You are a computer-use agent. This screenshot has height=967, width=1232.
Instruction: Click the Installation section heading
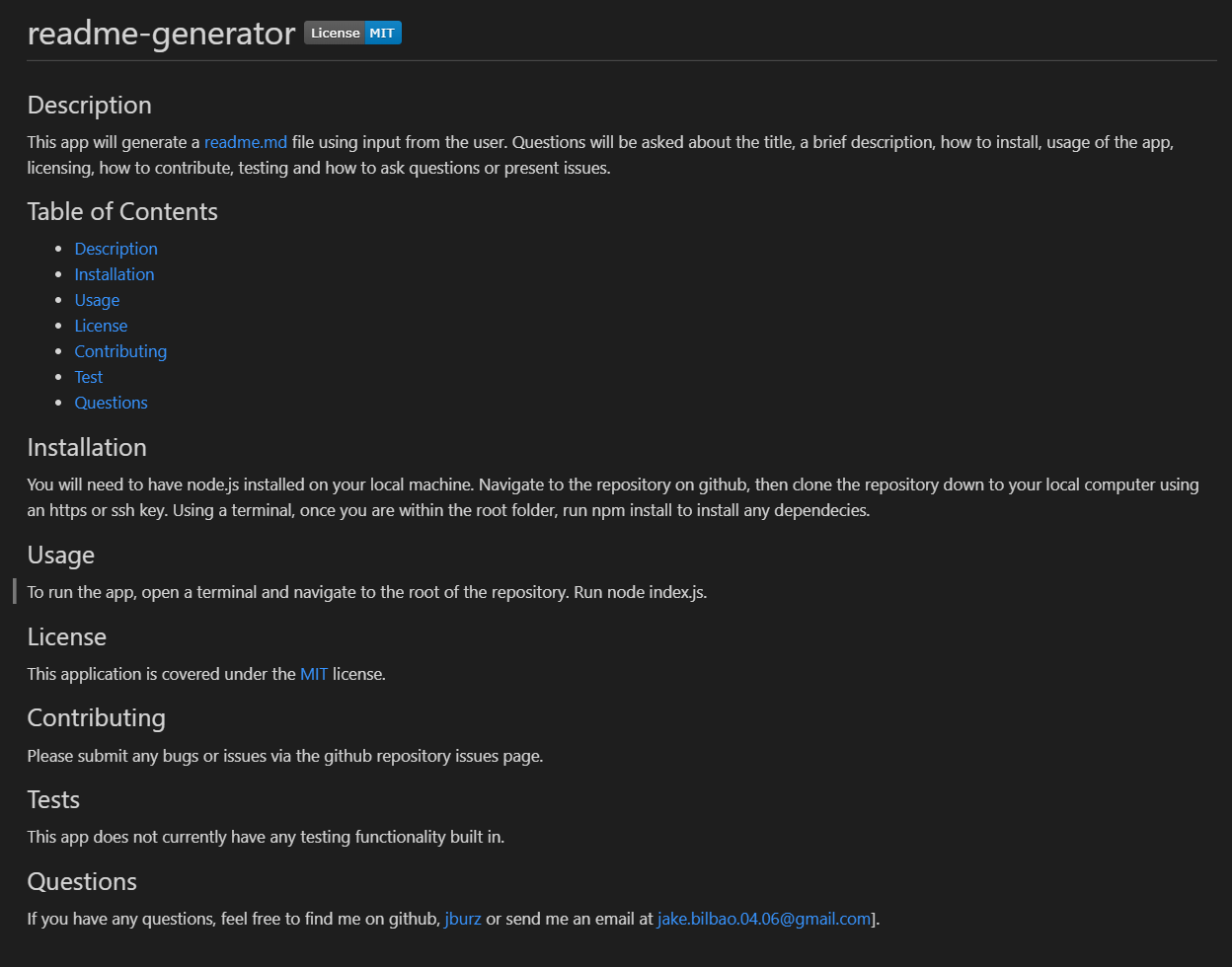pyautogui.click(x=87, y=448)
